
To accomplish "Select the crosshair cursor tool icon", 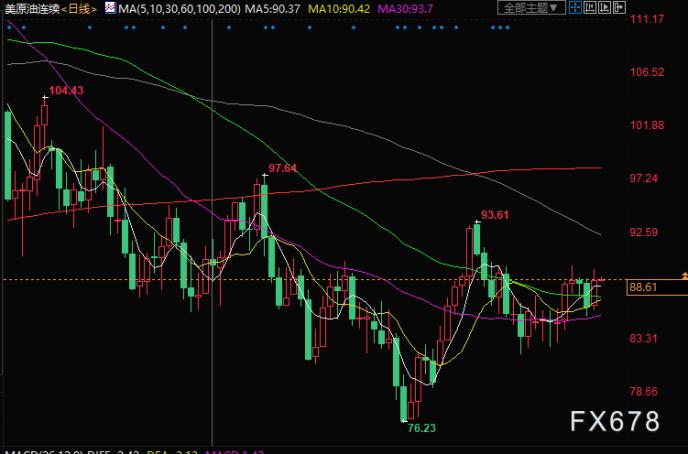I will point(575,7).
